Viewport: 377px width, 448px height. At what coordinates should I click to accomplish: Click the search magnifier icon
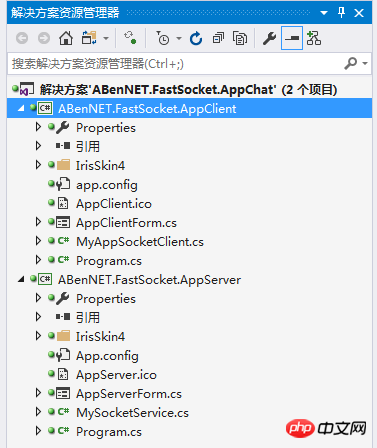point(350,63)
